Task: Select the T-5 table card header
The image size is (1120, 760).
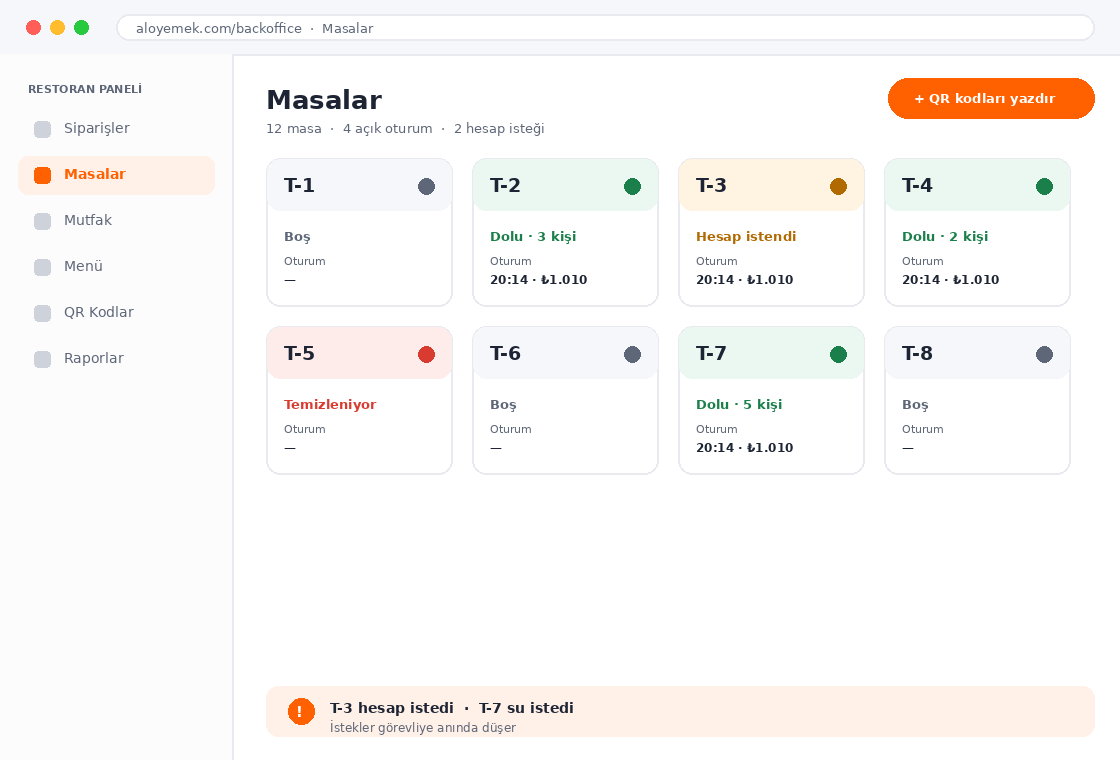Action: (x=359, y=353)
